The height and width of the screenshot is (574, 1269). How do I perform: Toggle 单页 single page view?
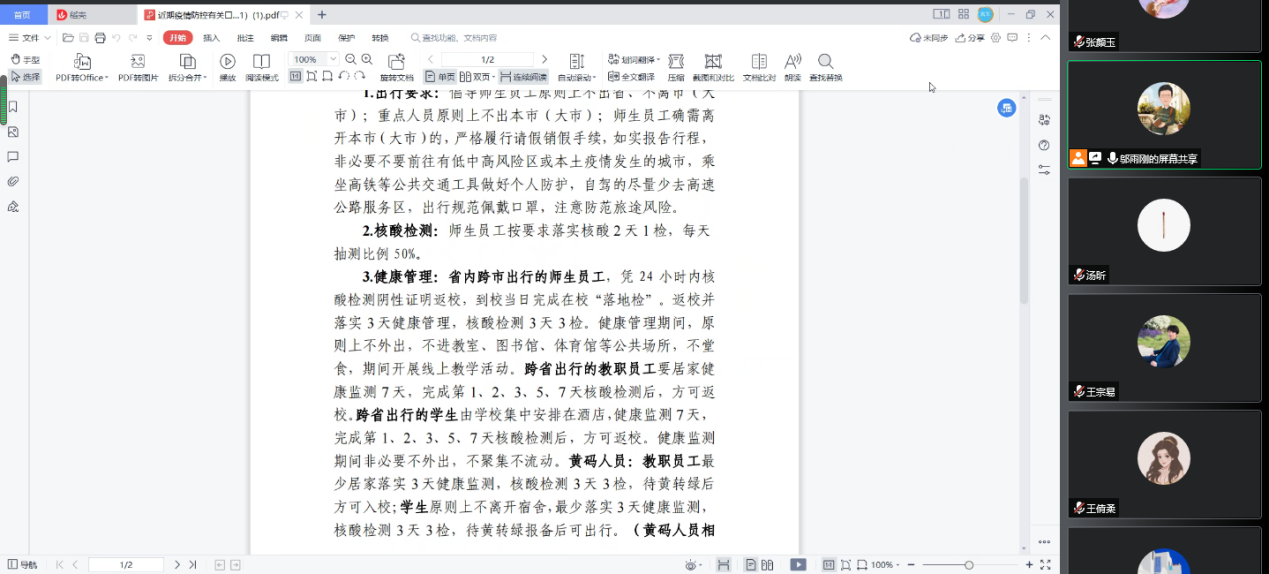pos(440,76)
